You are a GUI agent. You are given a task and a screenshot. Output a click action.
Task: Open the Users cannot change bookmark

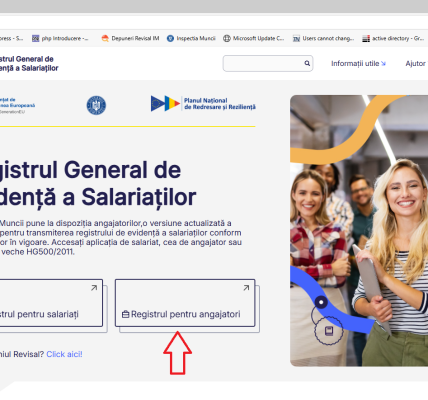pyautogui.click(x=323, y=38)
